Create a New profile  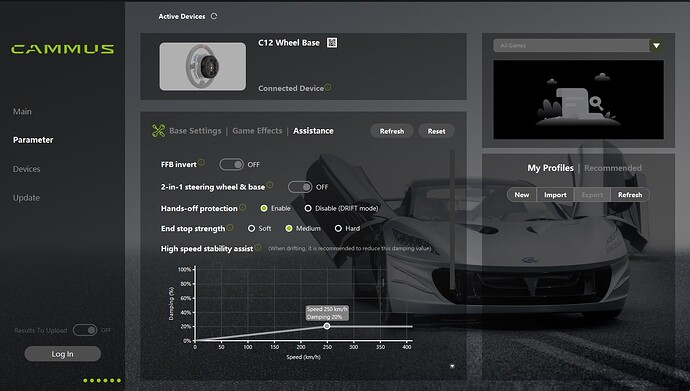522,195
